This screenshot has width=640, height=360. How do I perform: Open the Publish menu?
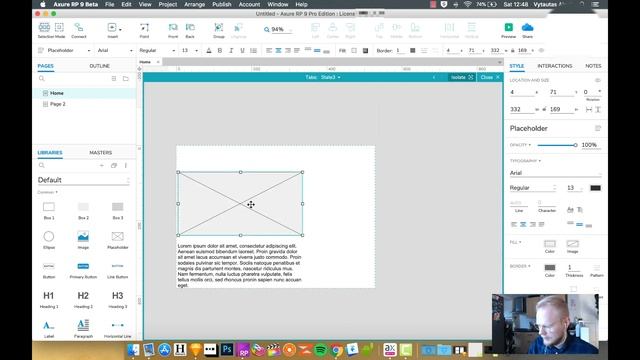point(222,4)
